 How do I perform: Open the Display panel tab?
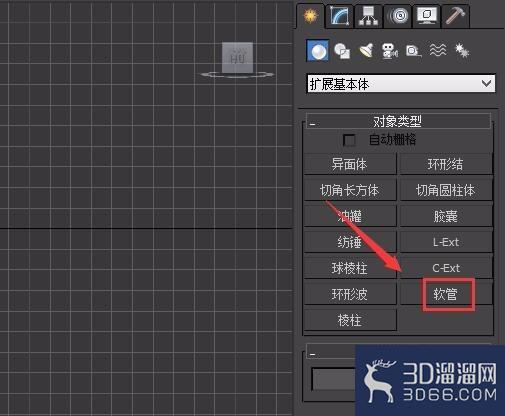click(x=427, y=16)
